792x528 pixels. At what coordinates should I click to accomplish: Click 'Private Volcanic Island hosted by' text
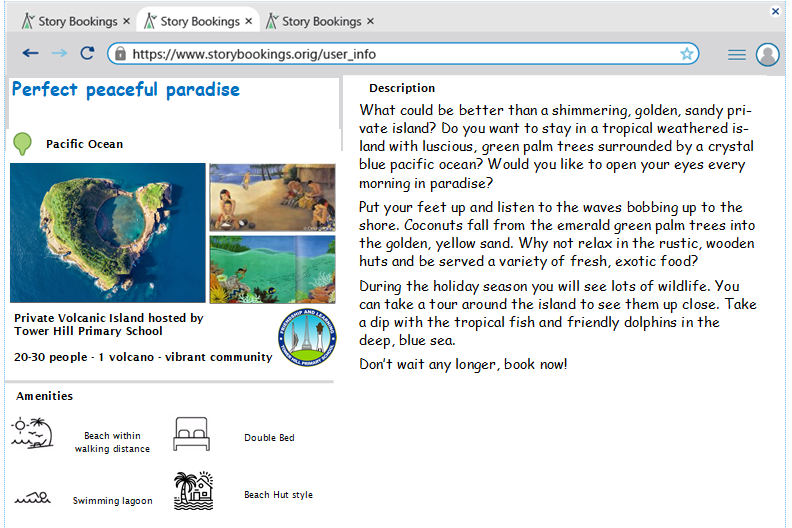pos(109,318)
